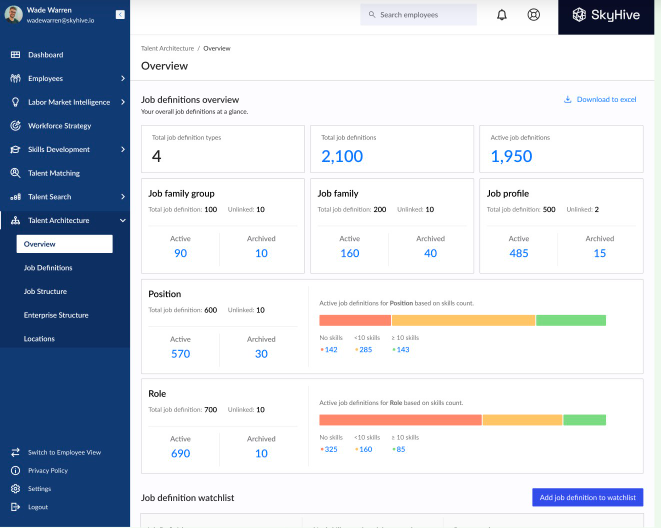The image size is (661, 528).
Task: Open Job Definitions submenu item
Action: pyautogui.click(x=48, y=268)
